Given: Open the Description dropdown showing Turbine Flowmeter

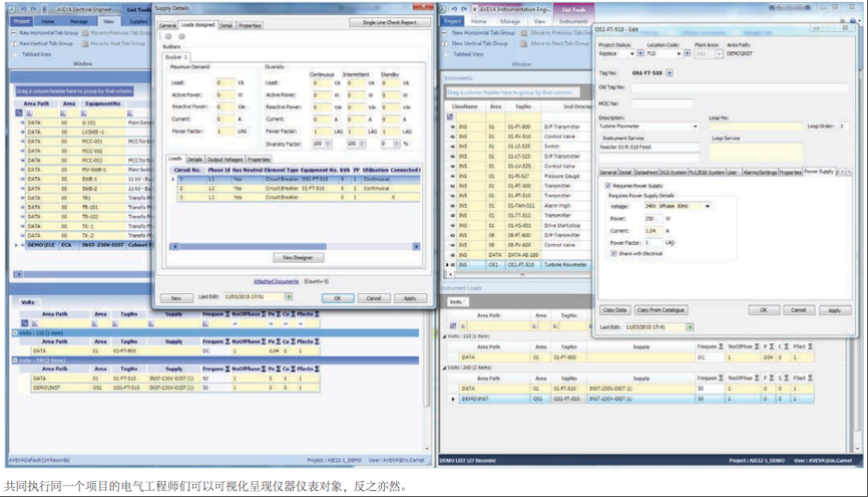Looking at the screenshot, I should tap(695, 127).
